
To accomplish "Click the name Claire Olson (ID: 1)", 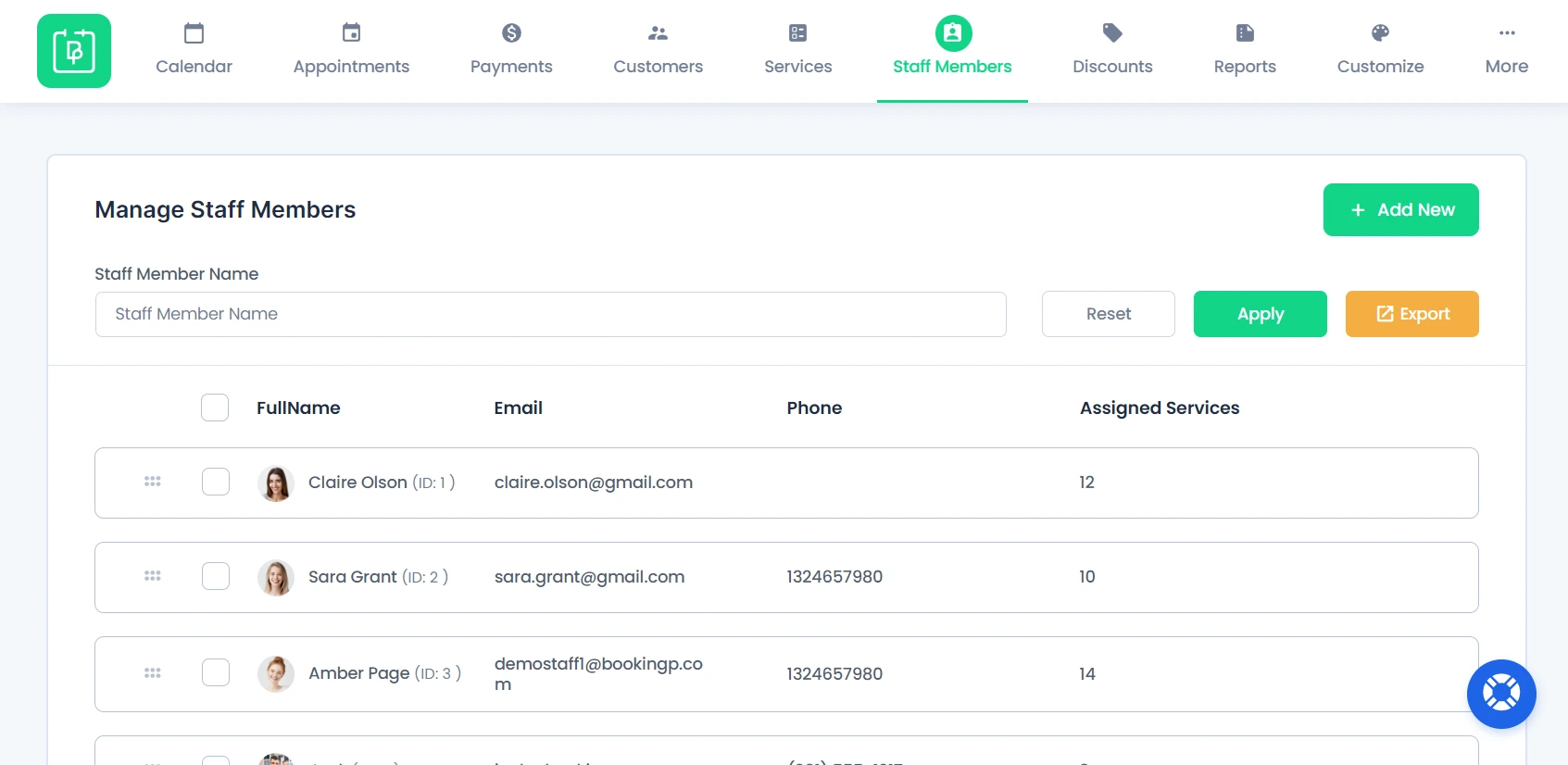I will point(382,483).
